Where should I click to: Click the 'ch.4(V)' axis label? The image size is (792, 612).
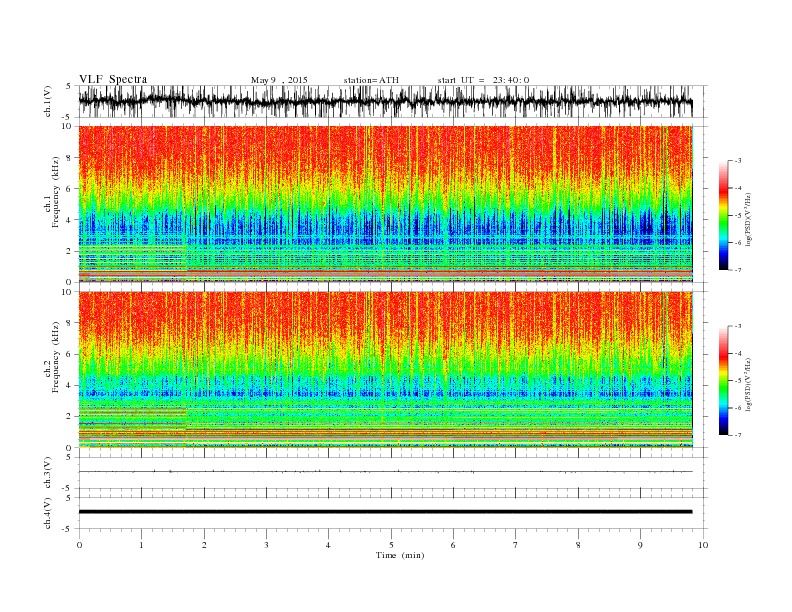coord(48,514)
